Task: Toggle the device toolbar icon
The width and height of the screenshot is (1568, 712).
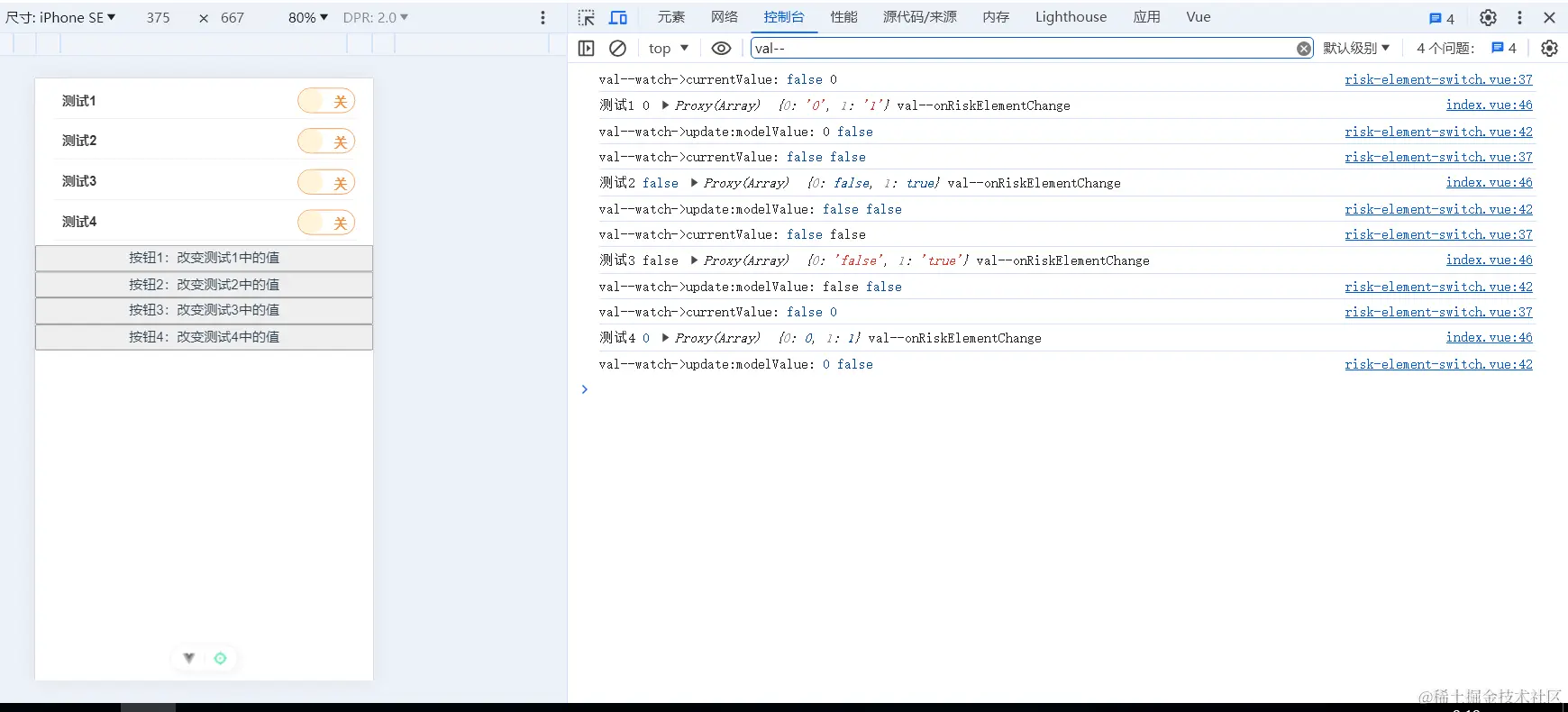Action: (618, 18)
